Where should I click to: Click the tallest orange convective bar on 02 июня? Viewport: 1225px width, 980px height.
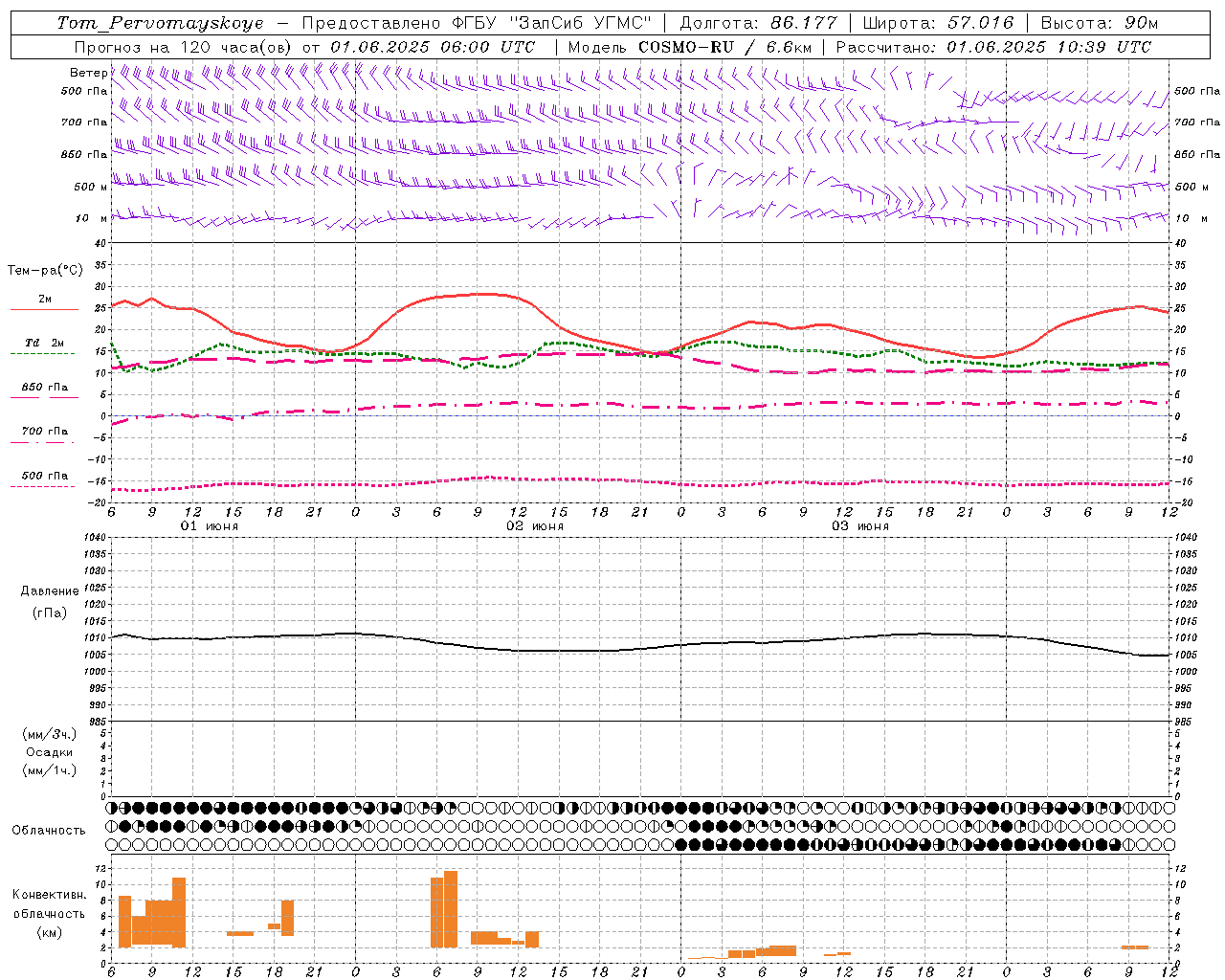tap(451, 908)
